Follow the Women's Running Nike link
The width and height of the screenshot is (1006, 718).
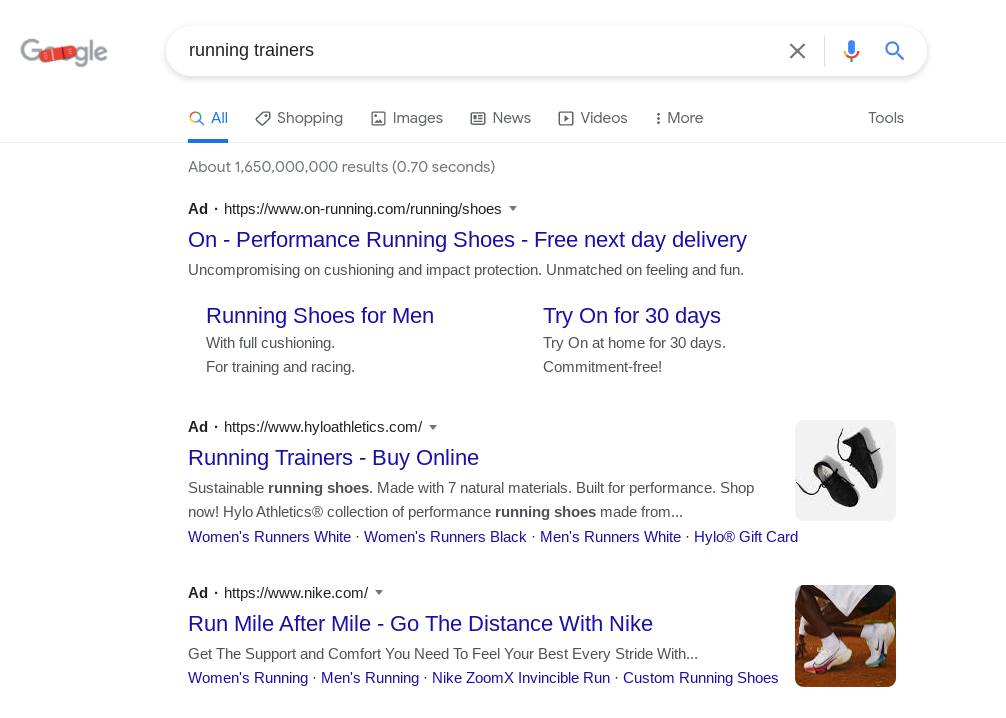(x=248, y=678)
